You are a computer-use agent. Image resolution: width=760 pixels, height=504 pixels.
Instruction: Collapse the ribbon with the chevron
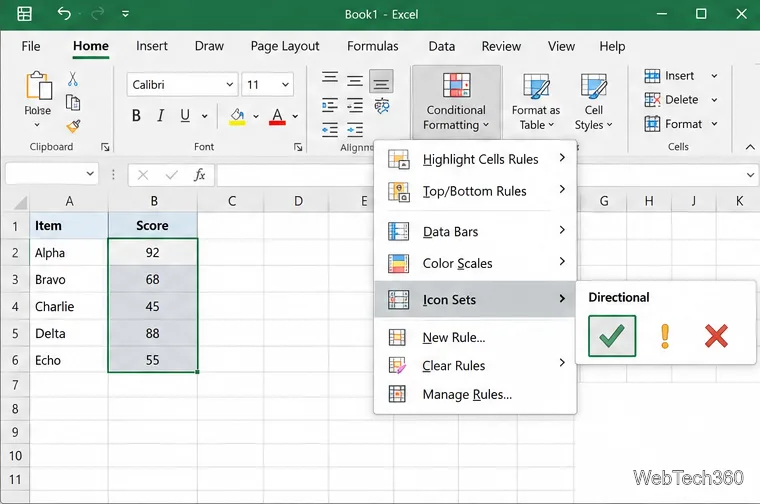750,147
